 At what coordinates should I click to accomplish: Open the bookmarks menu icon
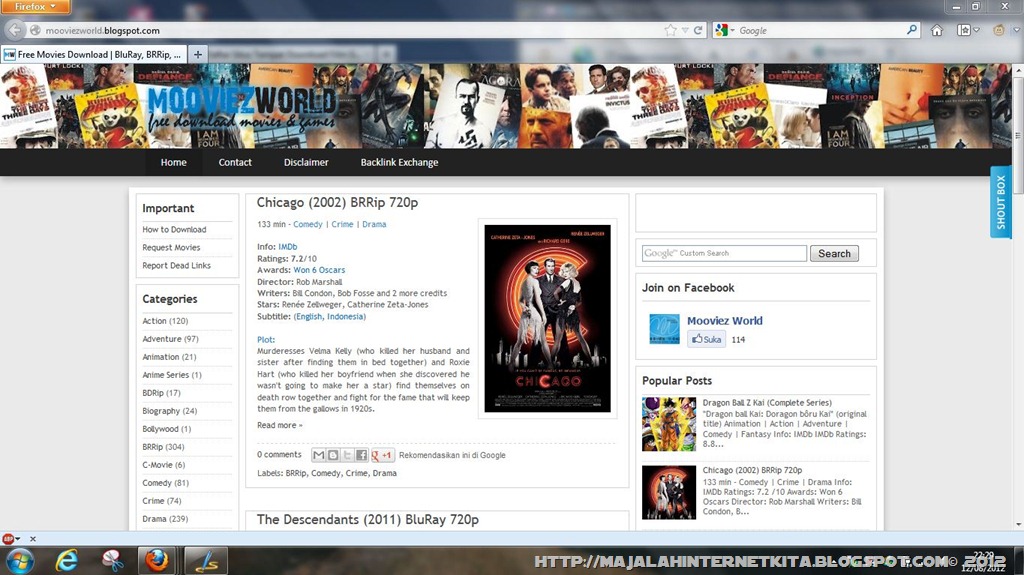point(964,30)
